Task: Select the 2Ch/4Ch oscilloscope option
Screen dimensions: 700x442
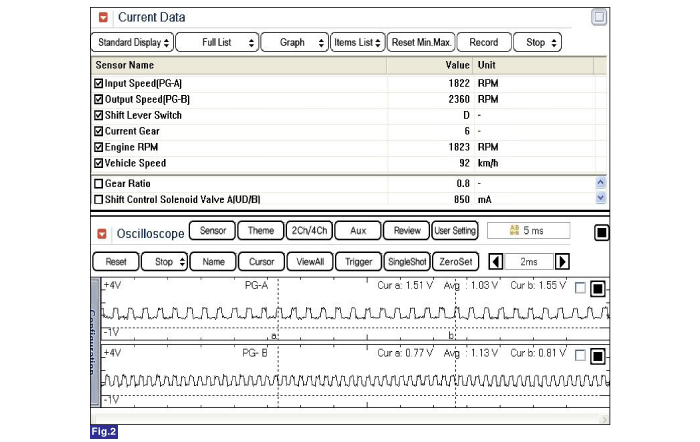Action: point(308,231)
